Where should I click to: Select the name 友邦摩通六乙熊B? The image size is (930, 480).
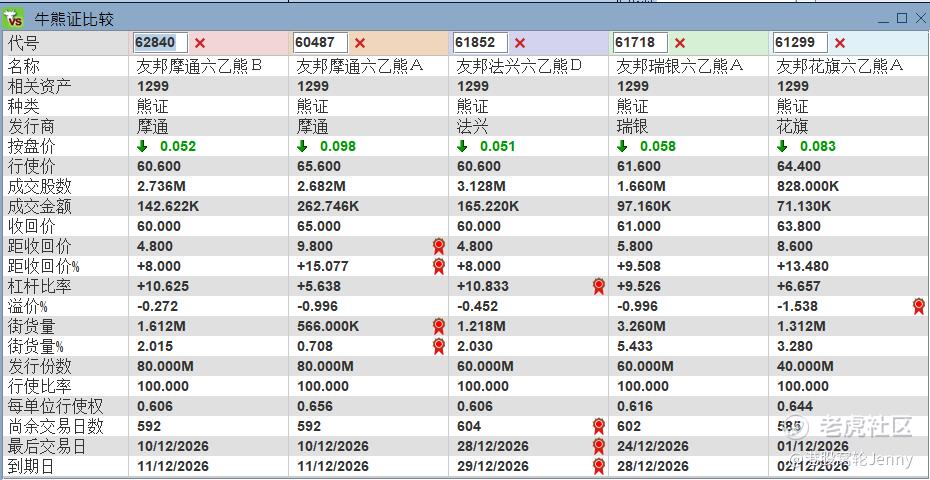(199, 66)
